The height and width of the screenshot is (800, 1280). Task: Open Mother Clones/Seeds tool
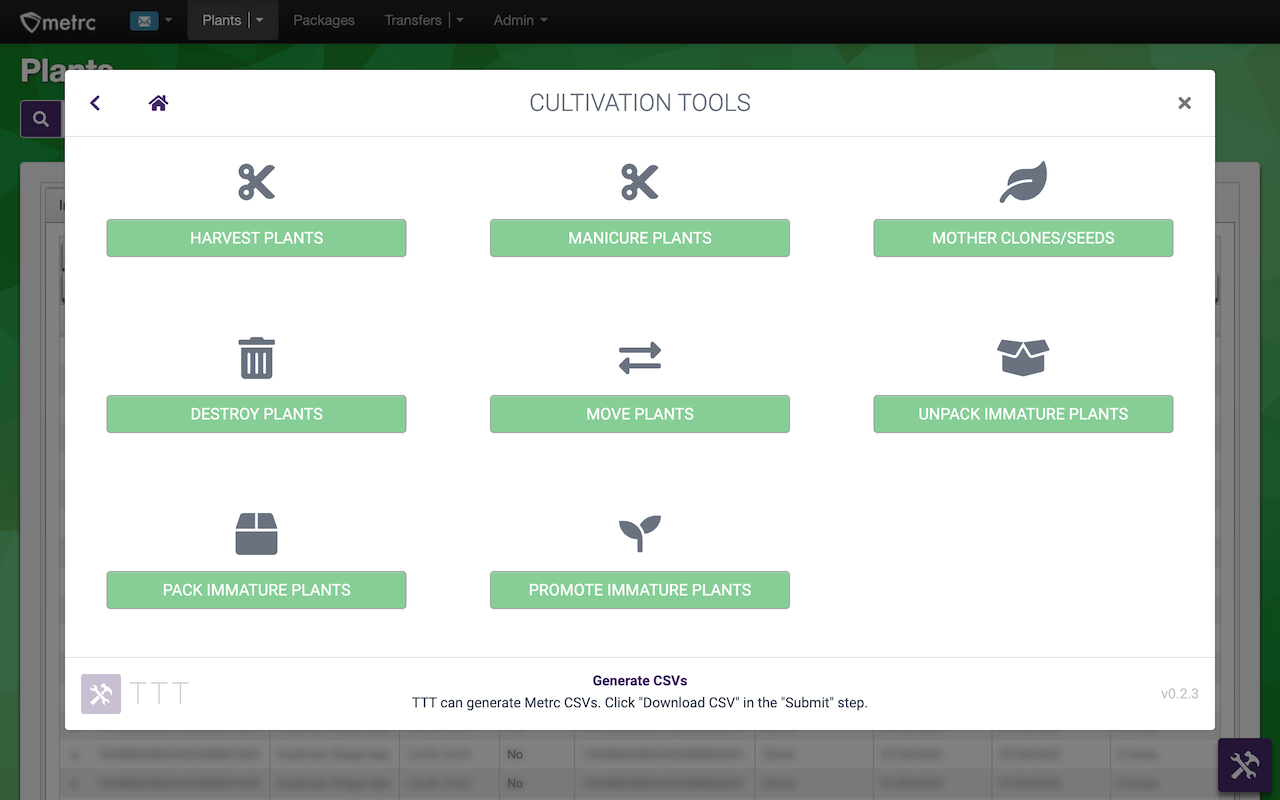point(1023,238)
